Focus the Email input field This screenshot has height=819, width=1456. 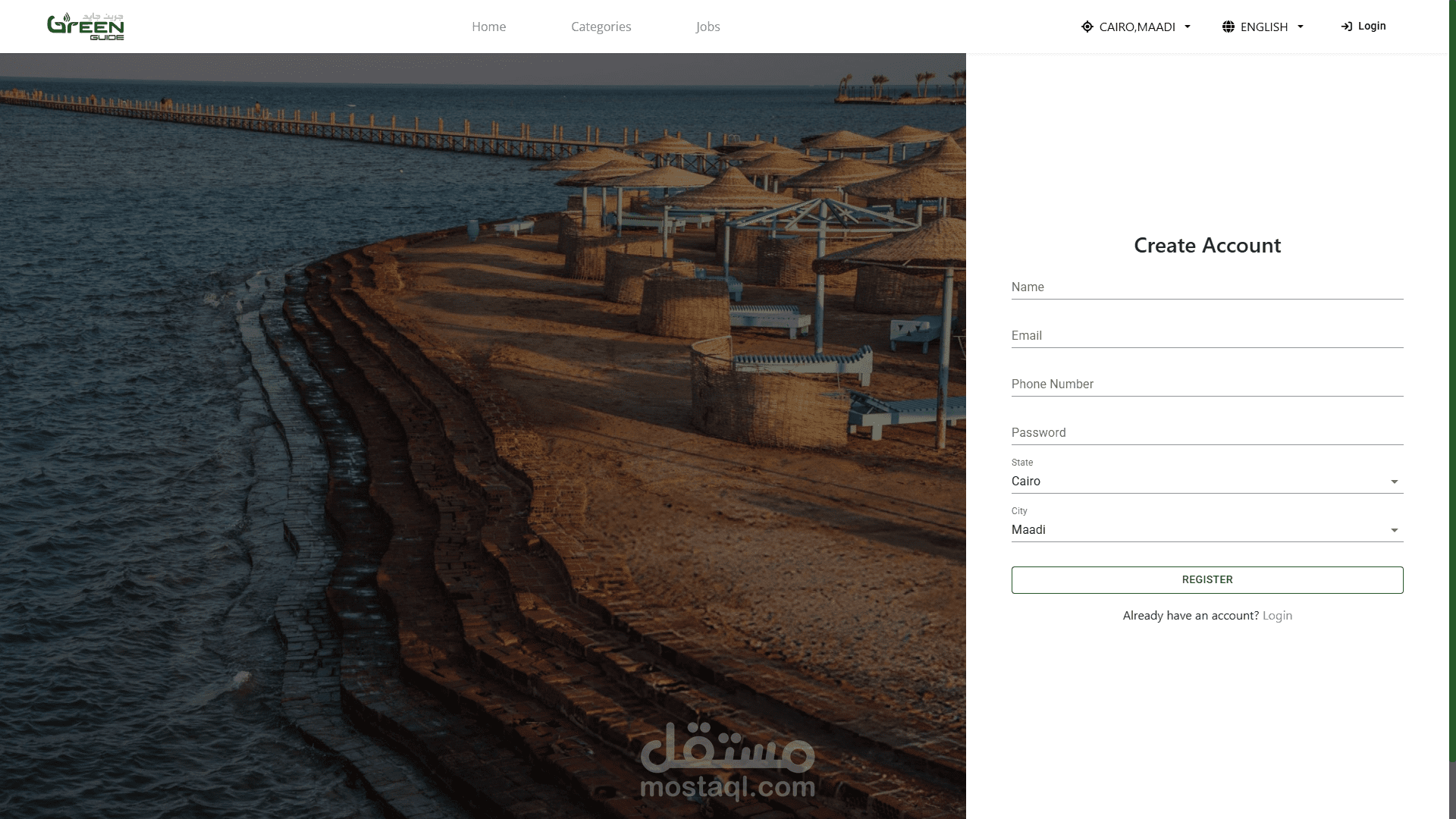point(1206,336)
